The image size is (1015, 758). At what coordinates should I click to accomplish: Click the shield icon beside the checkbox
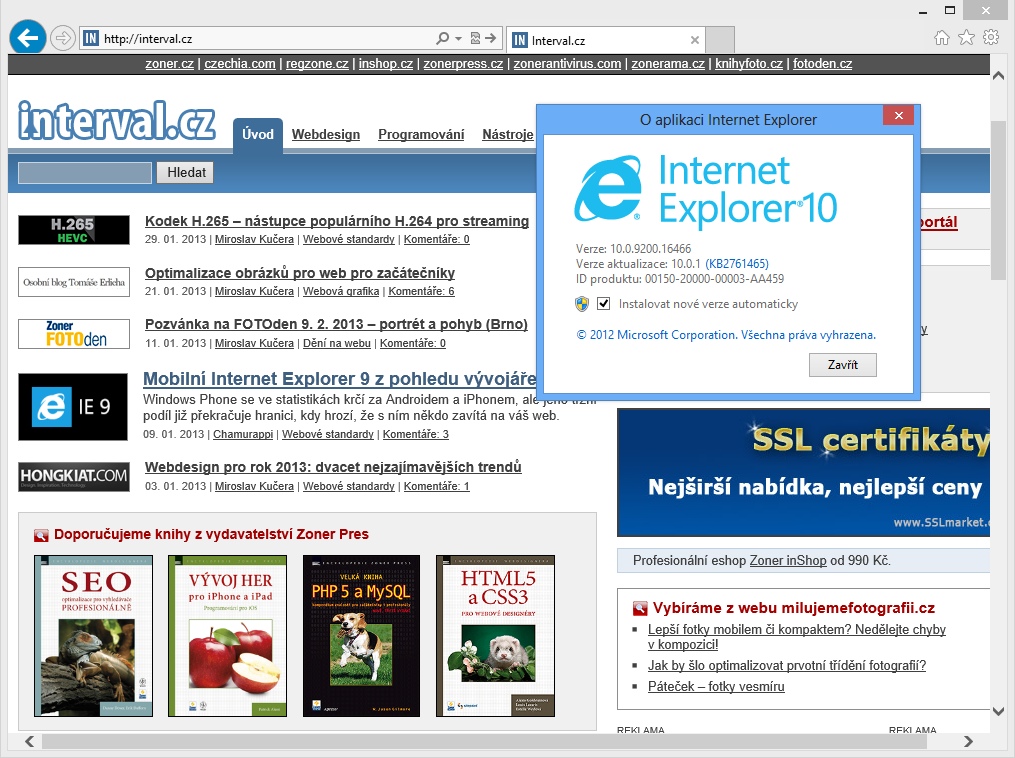583,304
